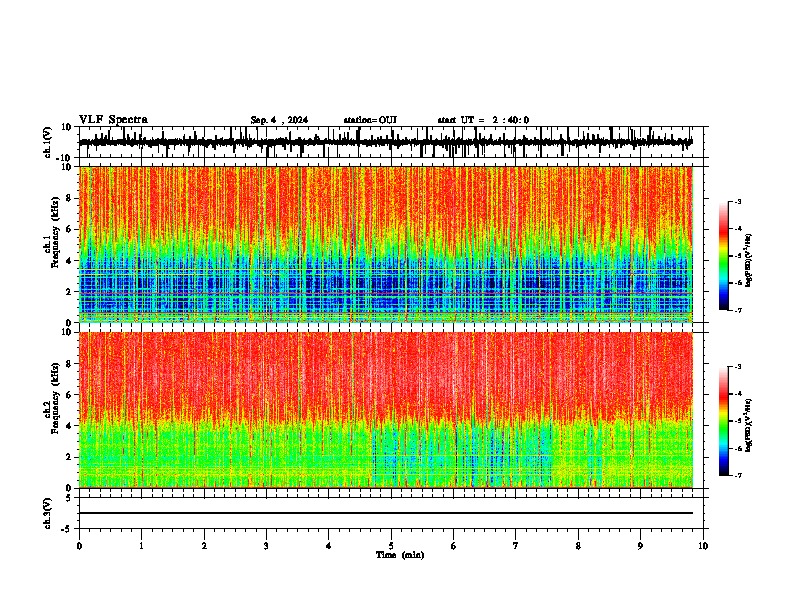Click the flat ch.3 voltage trace line

(385, 513)
